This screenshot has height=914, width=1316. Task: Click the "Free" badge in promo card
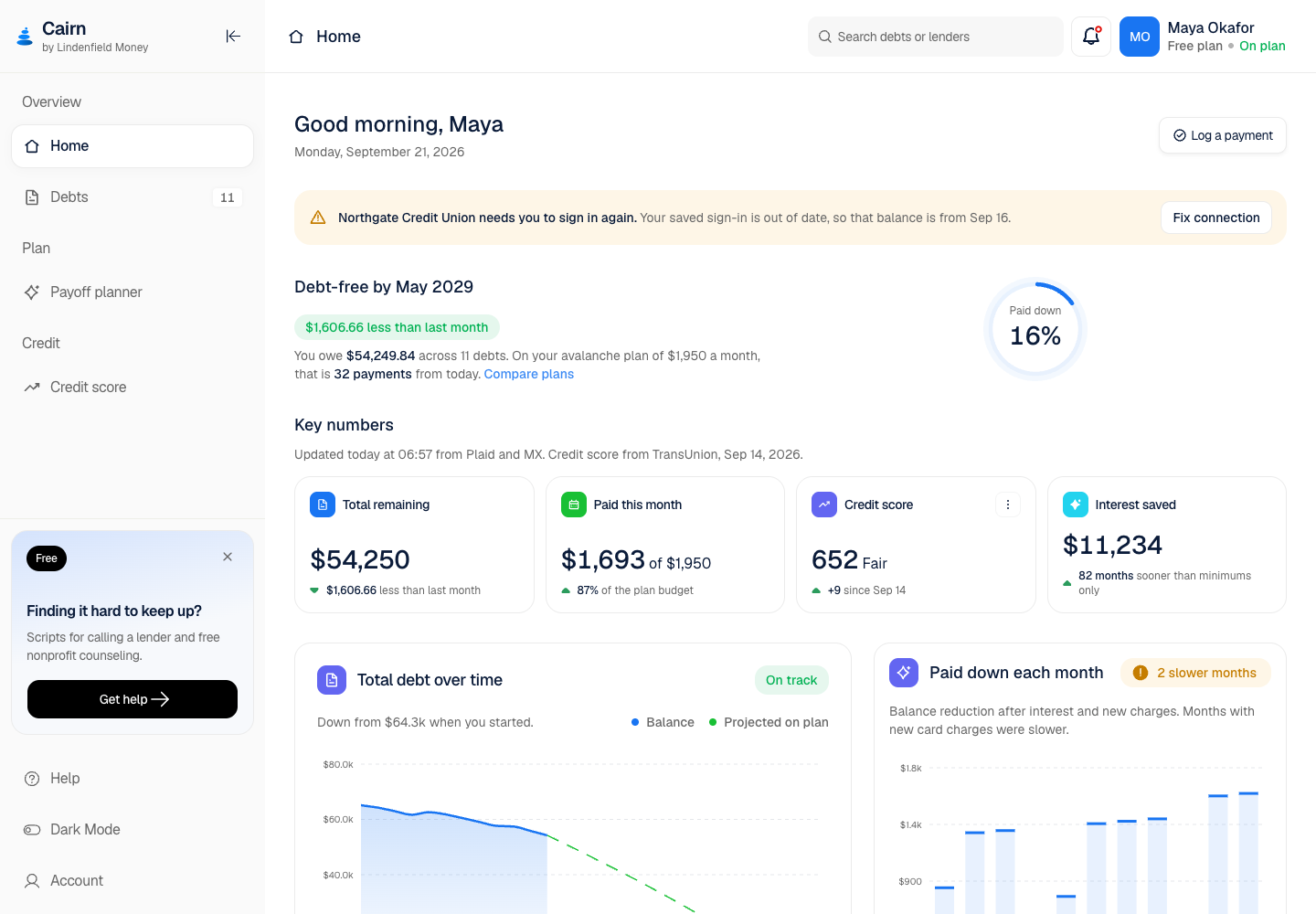pyautogui.click(x=47, y=558)
